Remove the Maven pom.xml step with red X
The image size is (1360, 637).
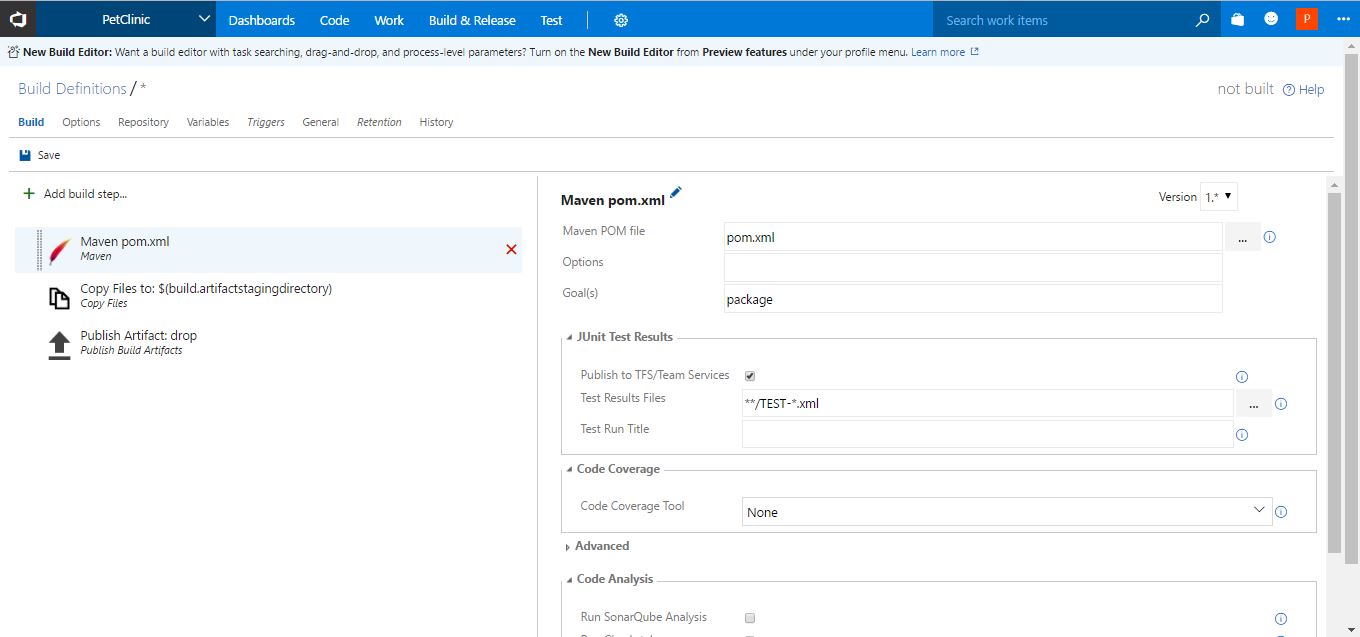(512, 249)
